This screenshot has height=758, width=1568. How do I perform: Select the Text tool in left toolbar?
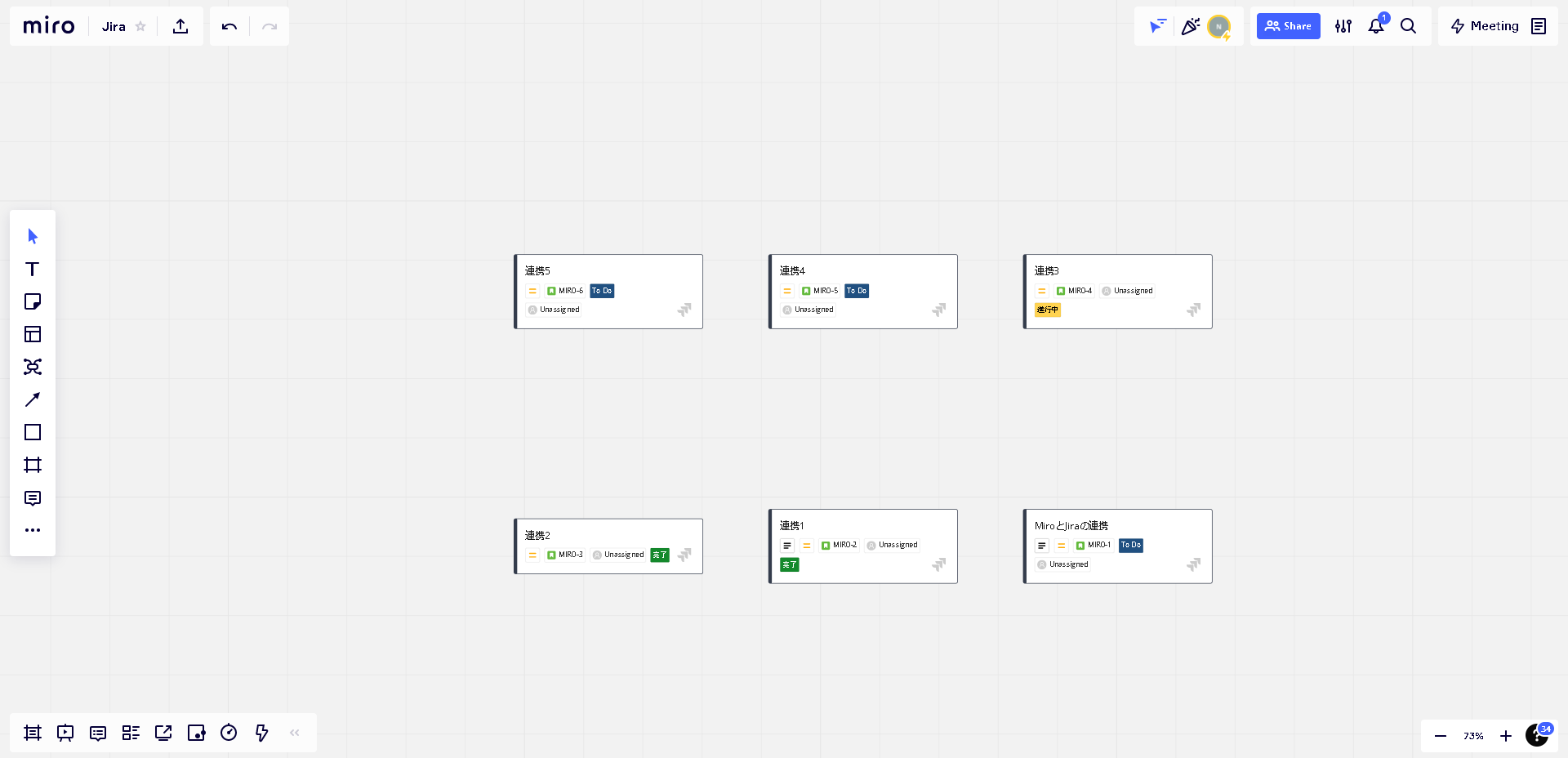click(33, 269)
